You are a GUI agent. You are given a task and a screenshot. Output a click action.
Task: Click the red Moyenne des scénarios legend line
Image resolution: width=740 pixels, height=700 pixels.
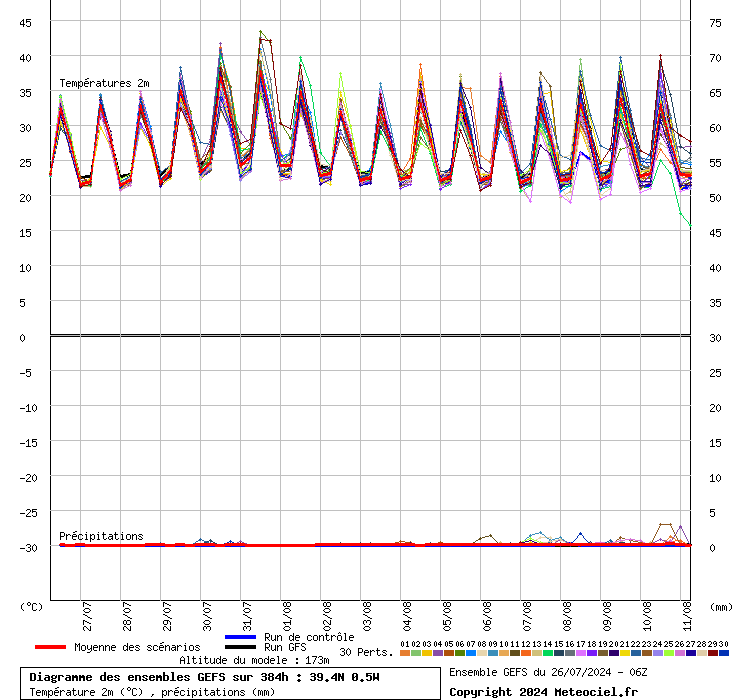tap(50, 647)
